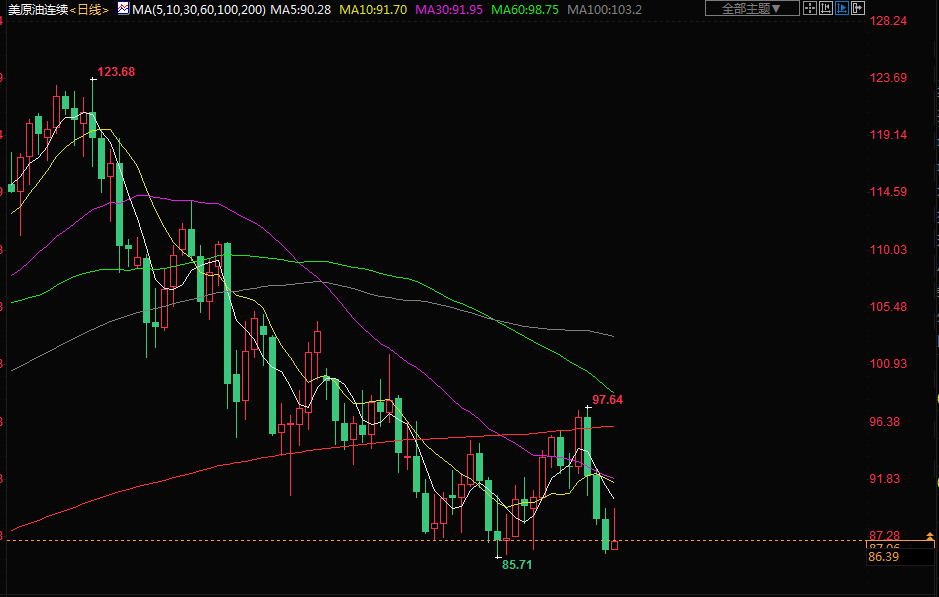The height and width of the screenshot is (597, 939).
Task: Click the interval measurement icon in top toolbar
Action: (827, 9)
